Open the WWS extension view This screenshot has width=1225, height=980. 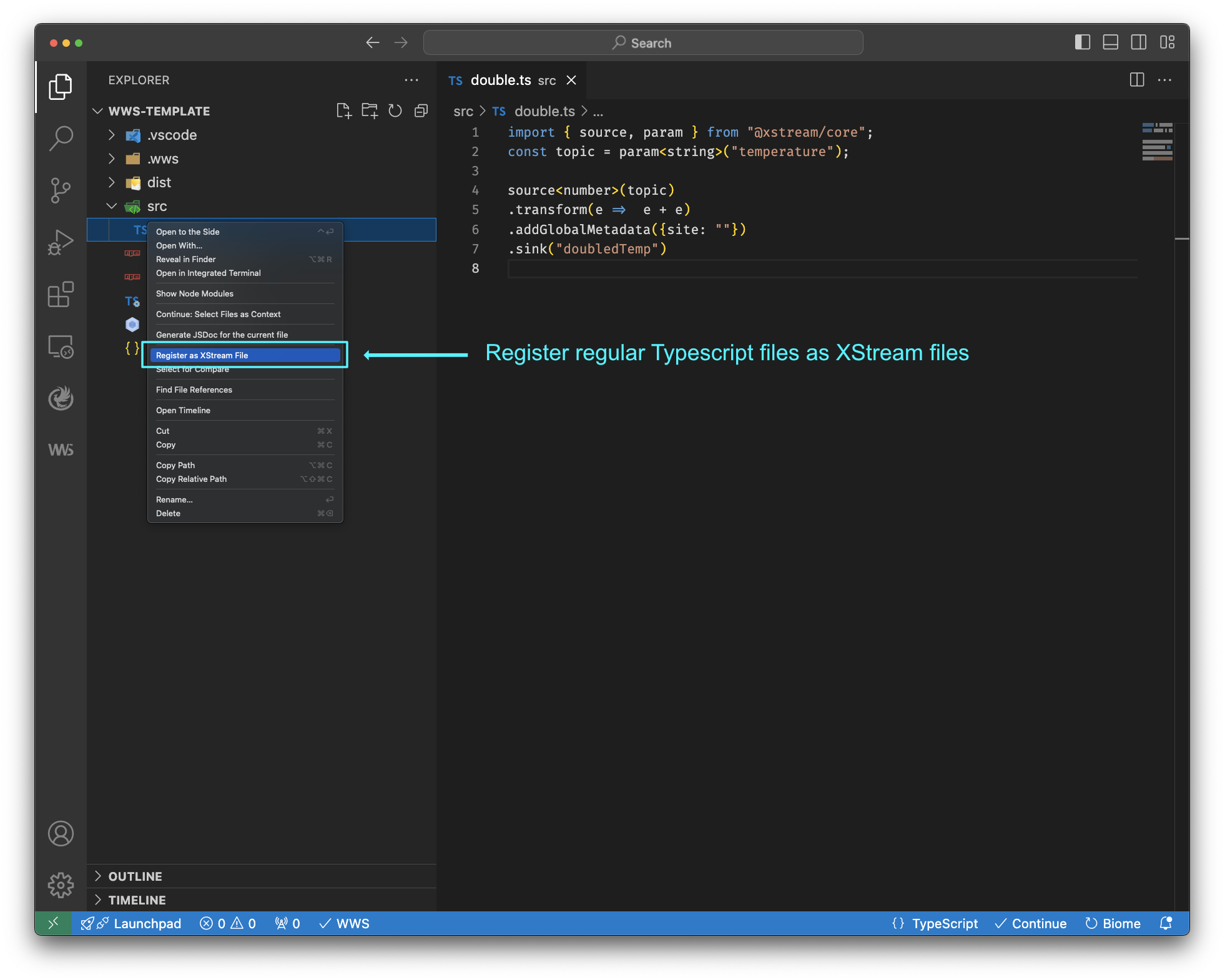click(x=61, y=450)
